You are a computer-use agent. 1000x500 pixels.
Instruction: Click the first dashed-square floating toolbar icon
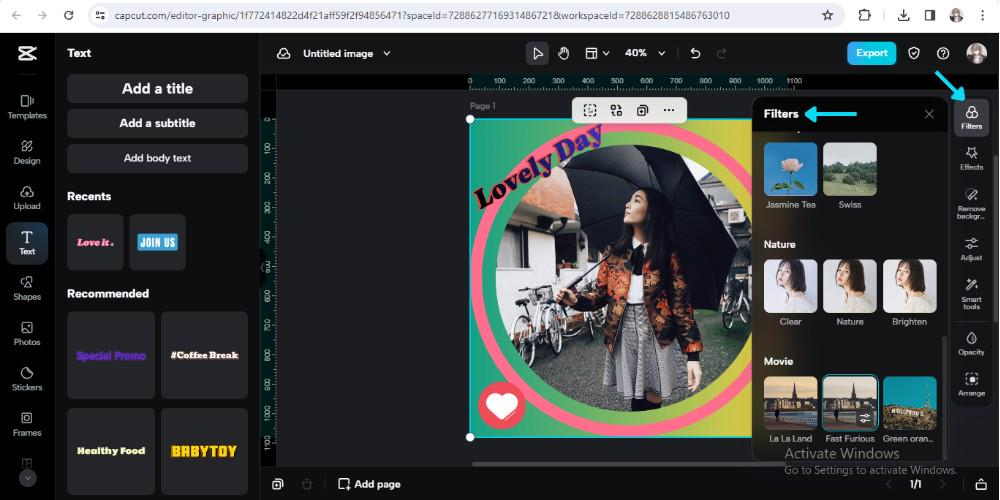pyautogui.click(x=590, y=110)
